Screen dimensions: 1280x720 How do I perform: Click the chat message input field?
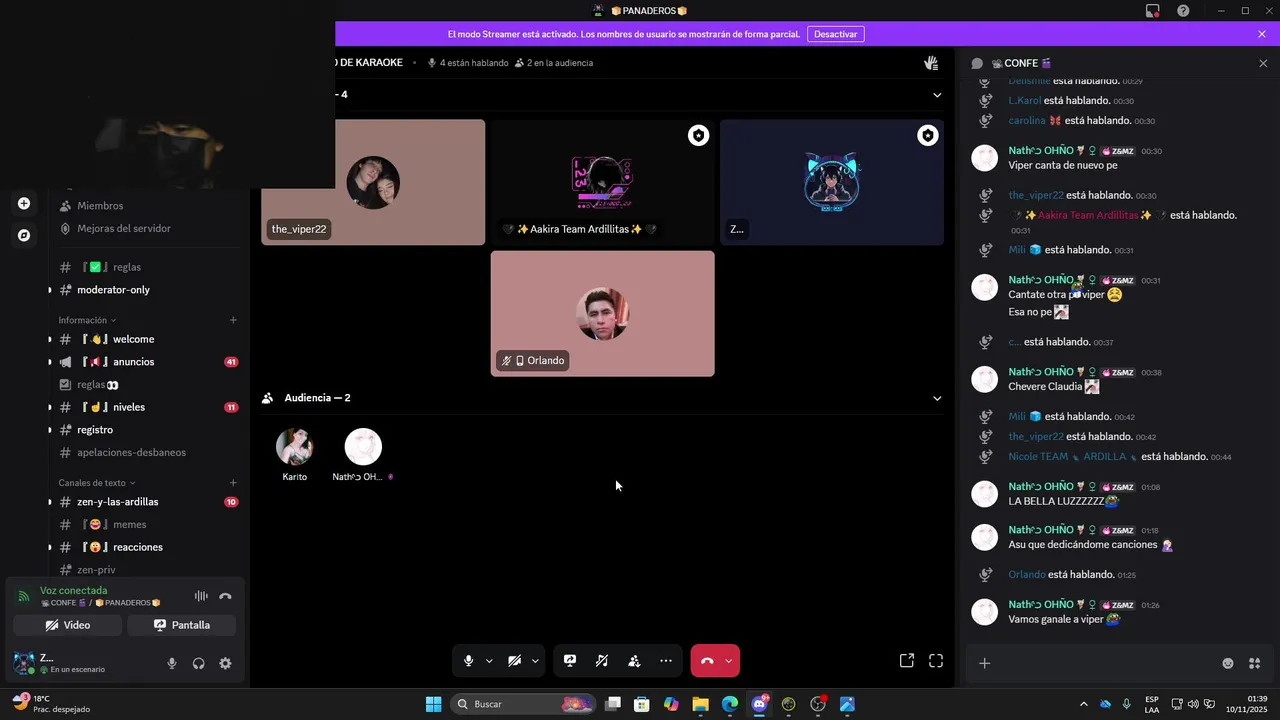[x=1105, y=663]
